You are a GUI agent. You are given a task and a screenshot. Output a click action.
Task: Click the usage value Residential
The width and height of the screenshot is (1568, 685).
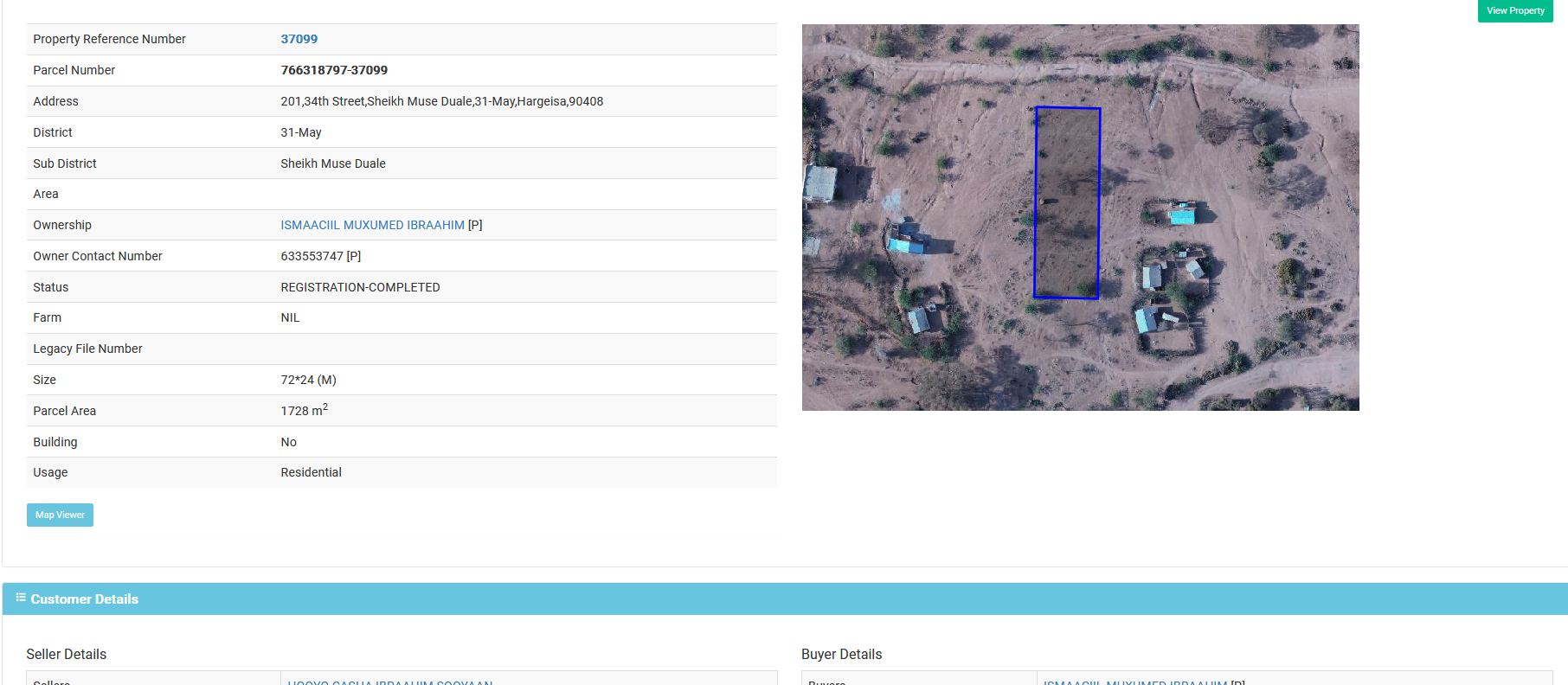311,472
